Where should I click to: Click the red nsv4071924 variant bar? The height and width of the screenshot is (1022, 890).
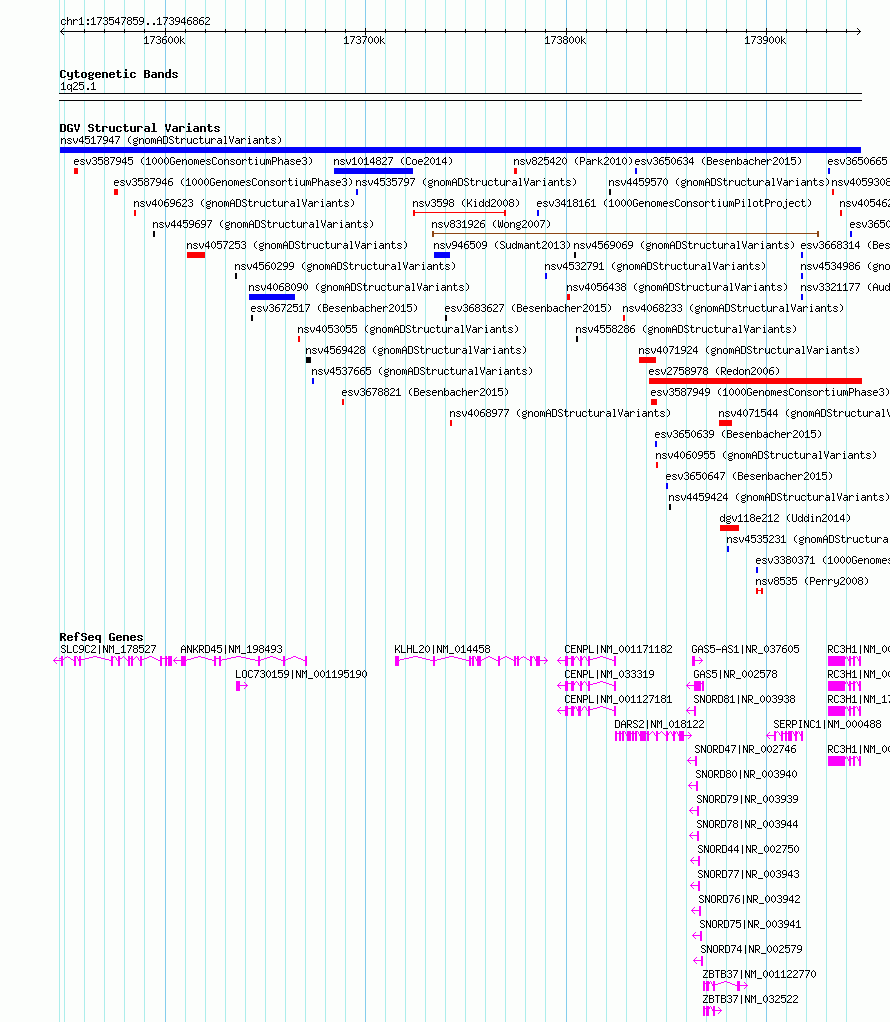point(647,360)
